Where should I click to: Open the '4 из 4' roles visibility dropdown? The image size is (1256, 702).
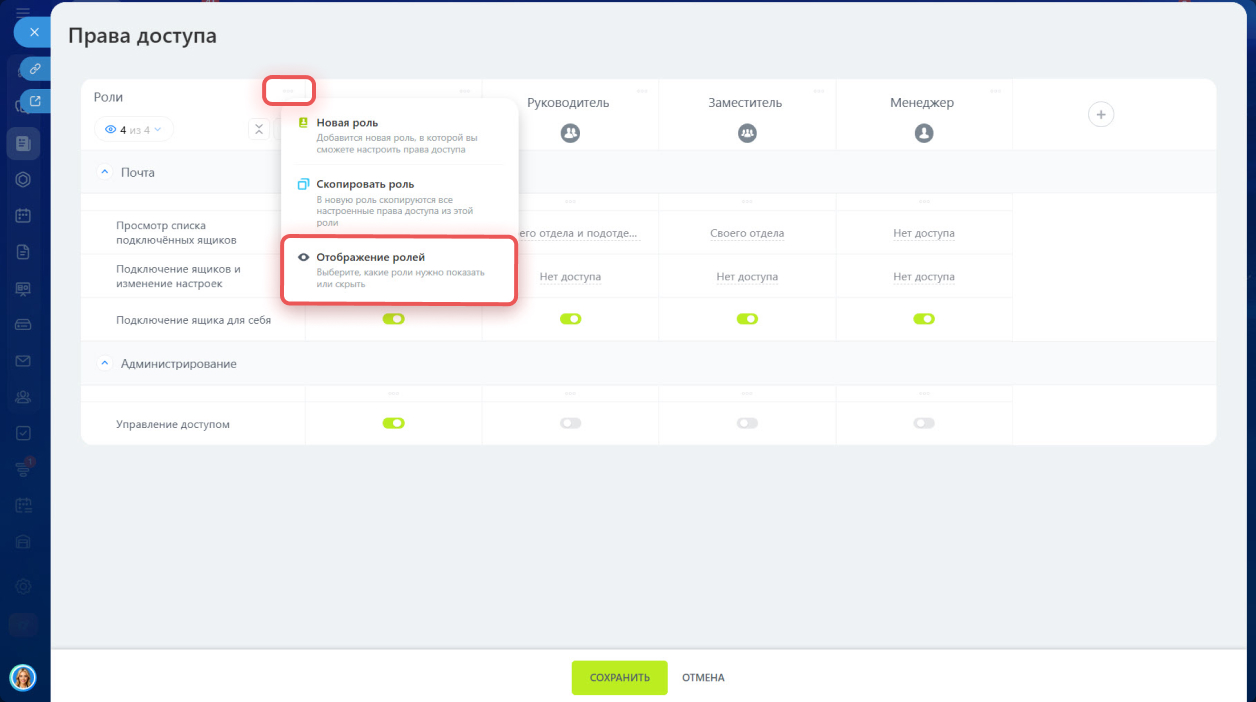(x=134, y=129)
